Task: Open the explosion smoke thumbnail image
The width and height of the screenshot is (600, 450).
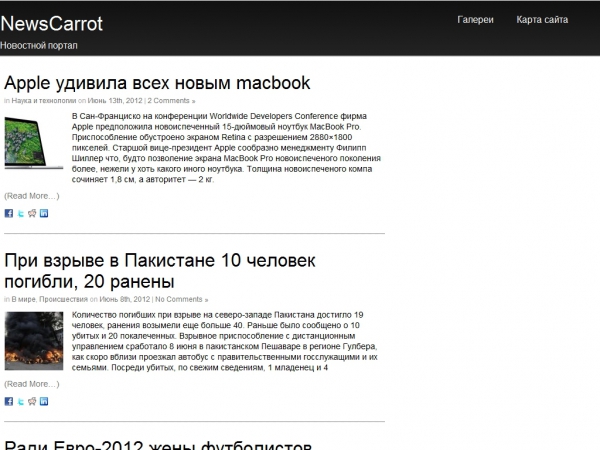Action: click(x=34, y=341)
